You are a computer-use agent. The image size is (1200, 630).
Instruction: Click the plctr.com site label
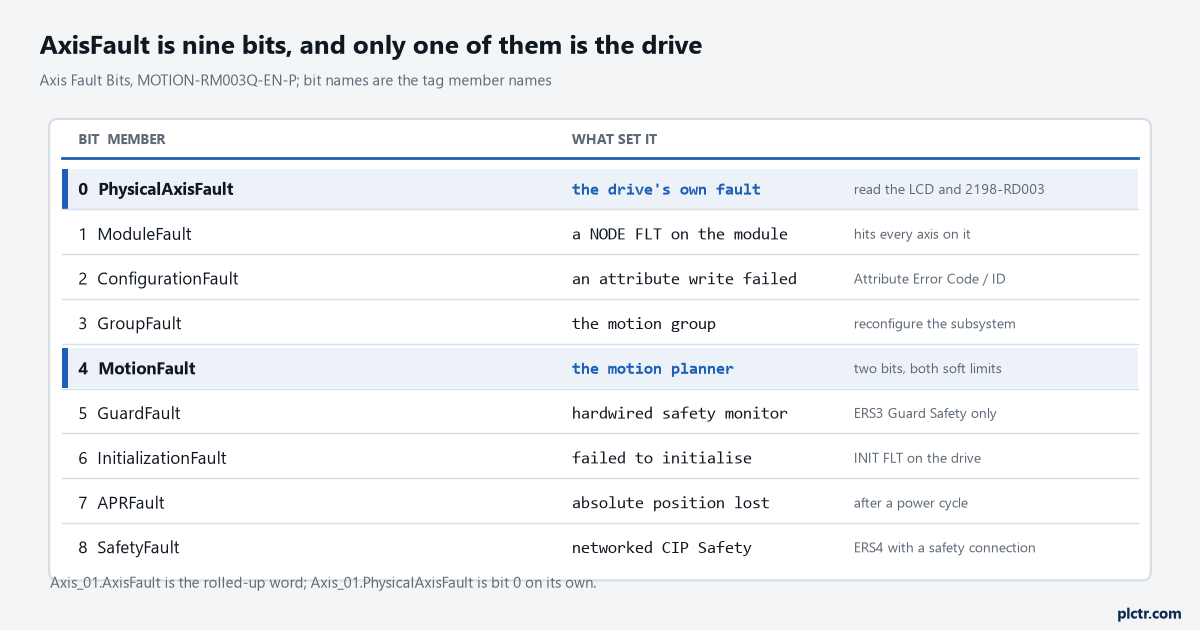(x=1149, y=613)
